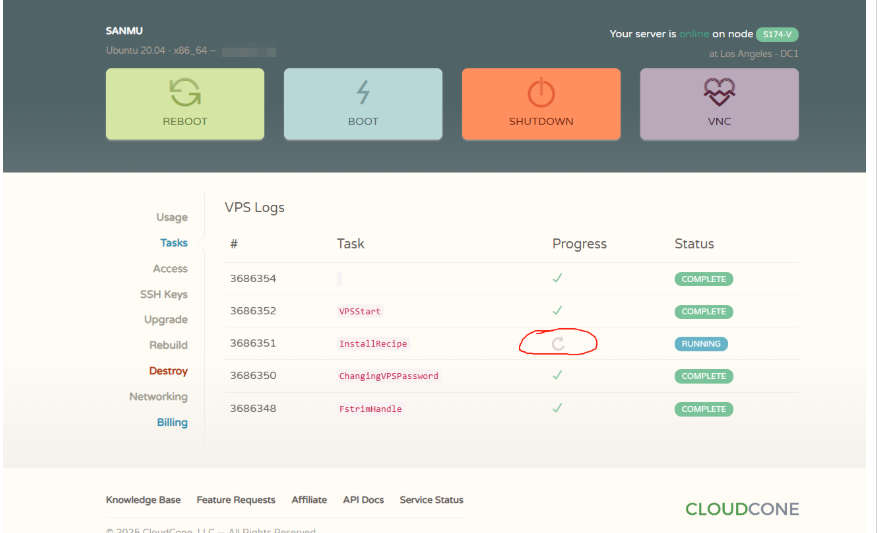
Task: Click task number 3686354
Action: (253, 278)
